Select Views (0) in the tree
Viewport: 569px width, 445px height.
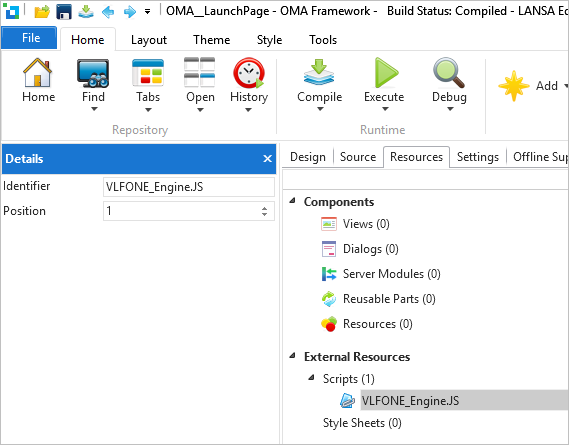pos(366,224)
